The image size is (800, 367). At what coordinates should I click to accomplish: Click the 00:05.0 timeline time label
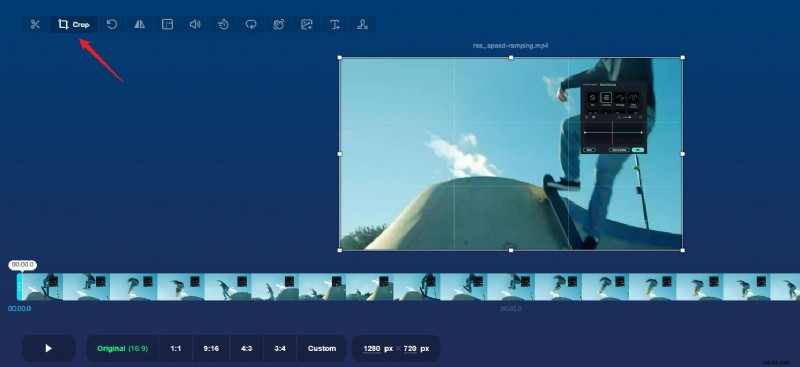pos(511,309)
